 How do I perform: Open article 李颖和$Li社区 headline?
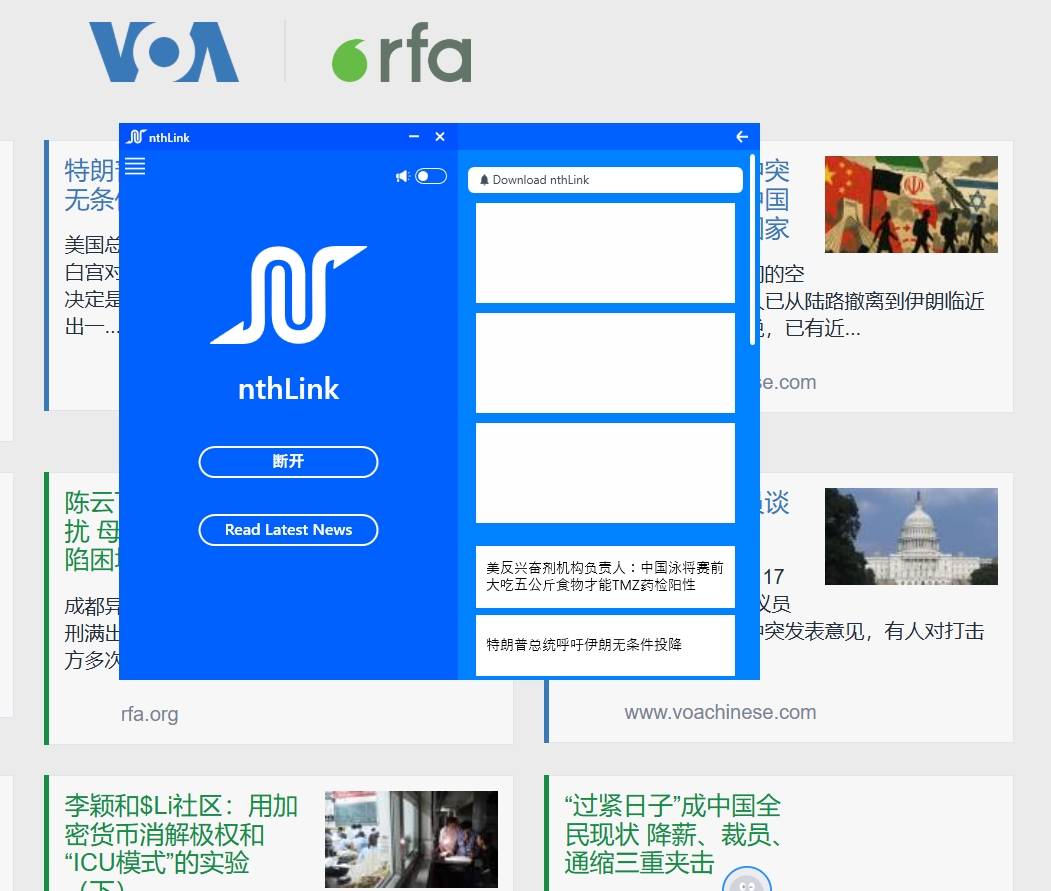point(181,834)
